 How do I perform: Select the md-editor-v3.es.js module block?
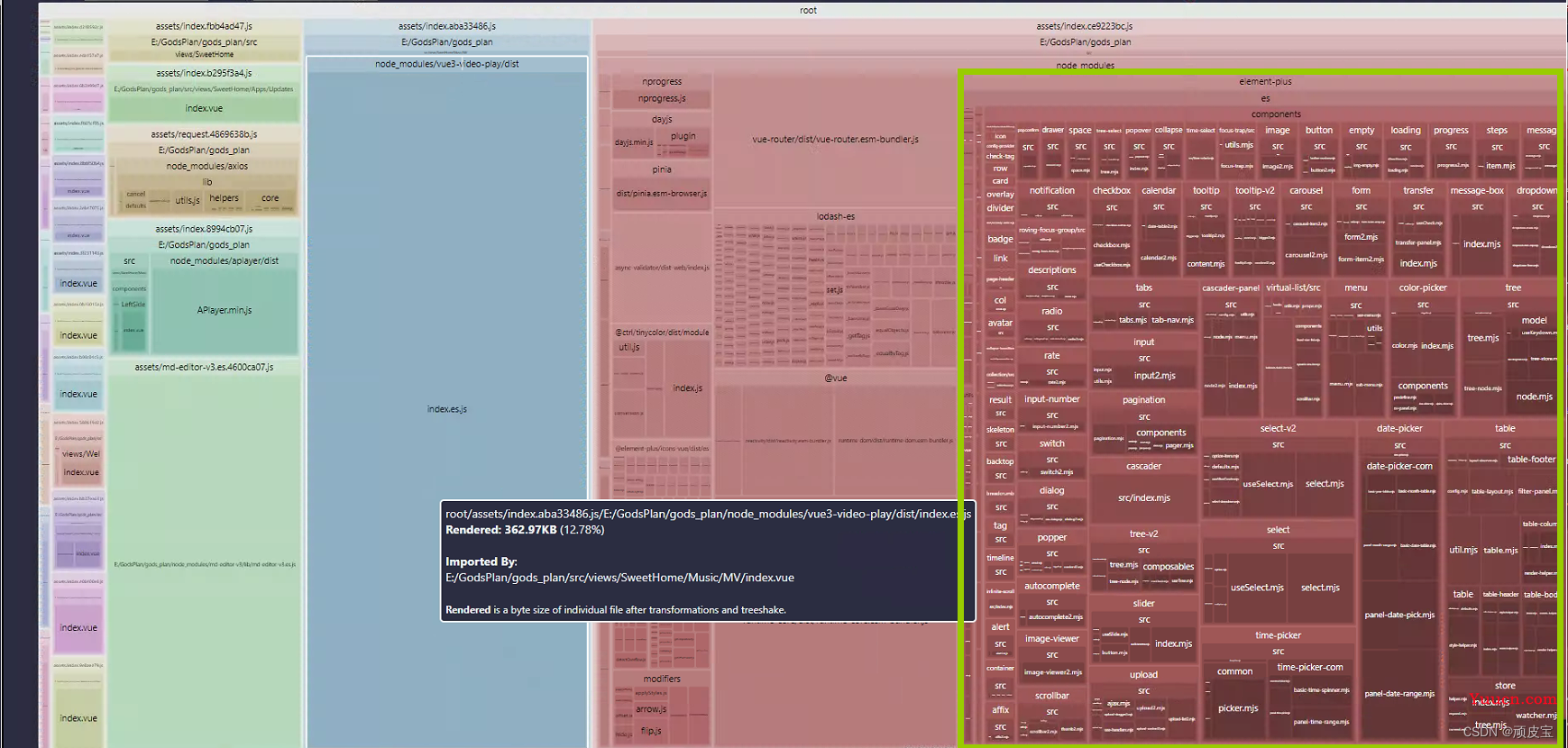click(x=204, y=564)
